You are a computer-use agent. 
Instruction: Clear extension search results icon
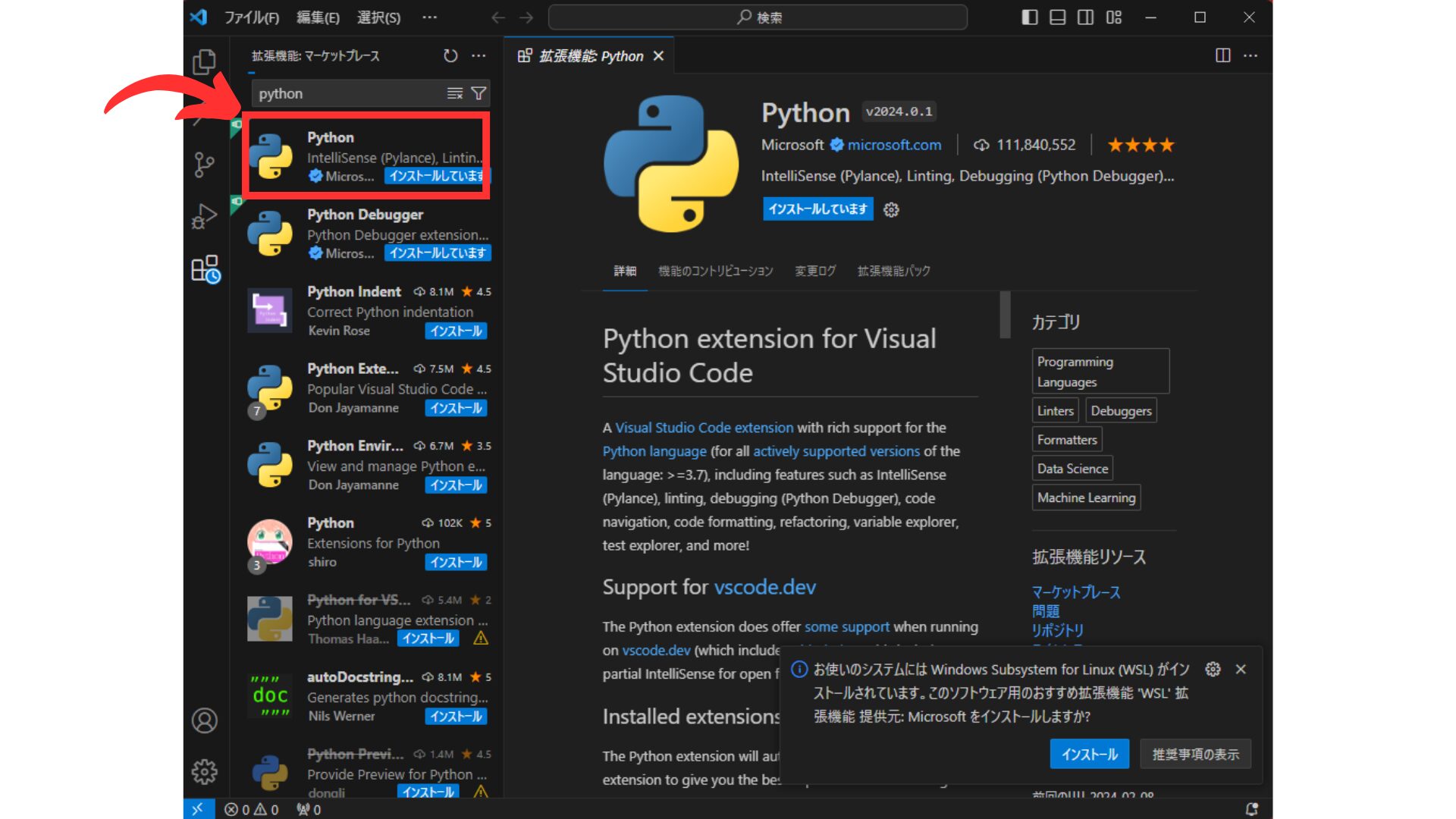click(x=455, y=93)
